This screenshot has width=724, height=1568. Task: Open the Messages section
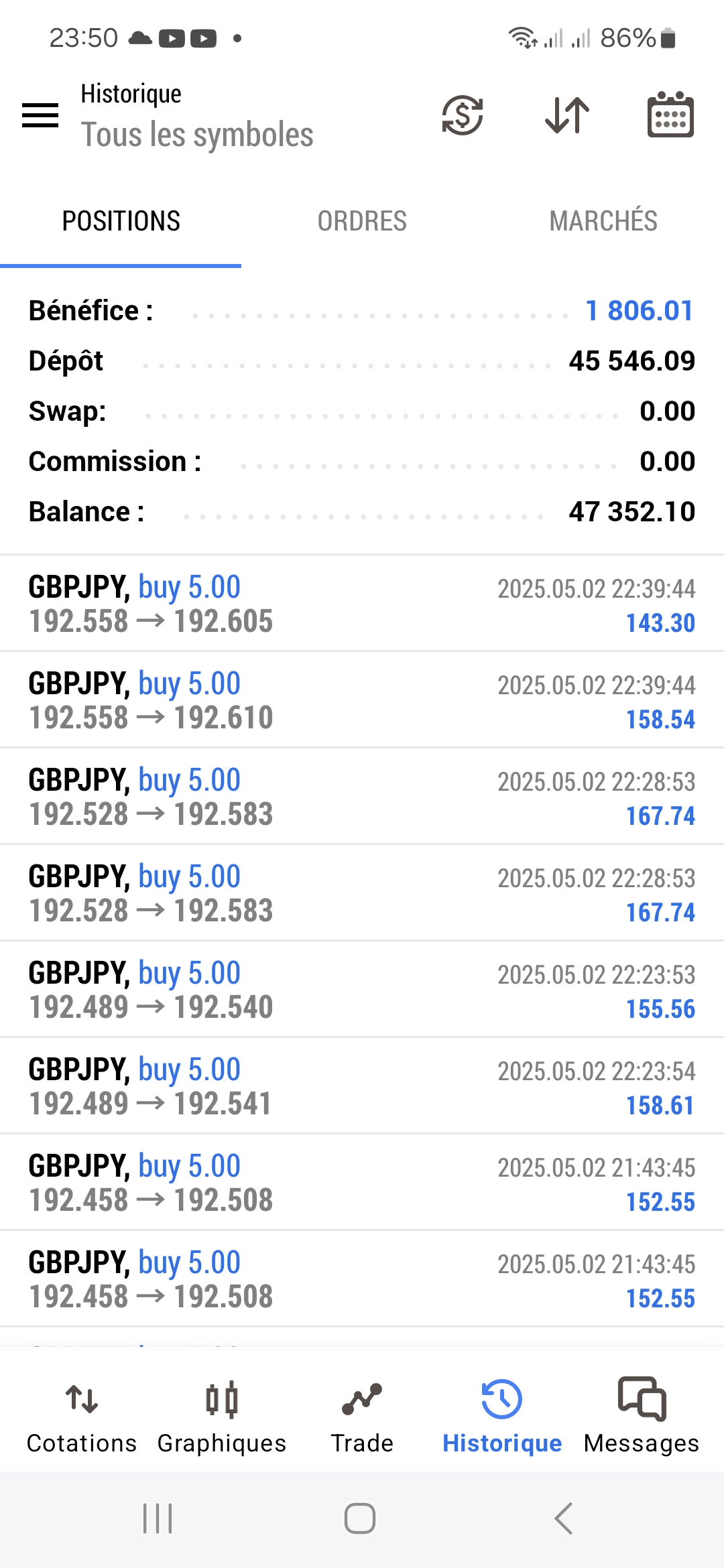point(642,1415)
